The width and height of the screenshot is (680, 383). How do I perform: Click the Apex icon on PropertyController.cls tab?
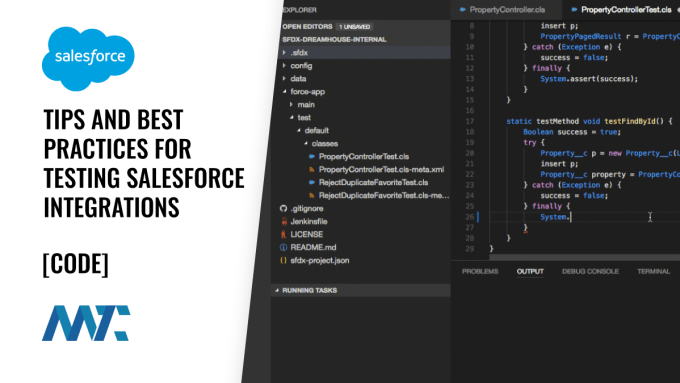click(x=463, y=10)
